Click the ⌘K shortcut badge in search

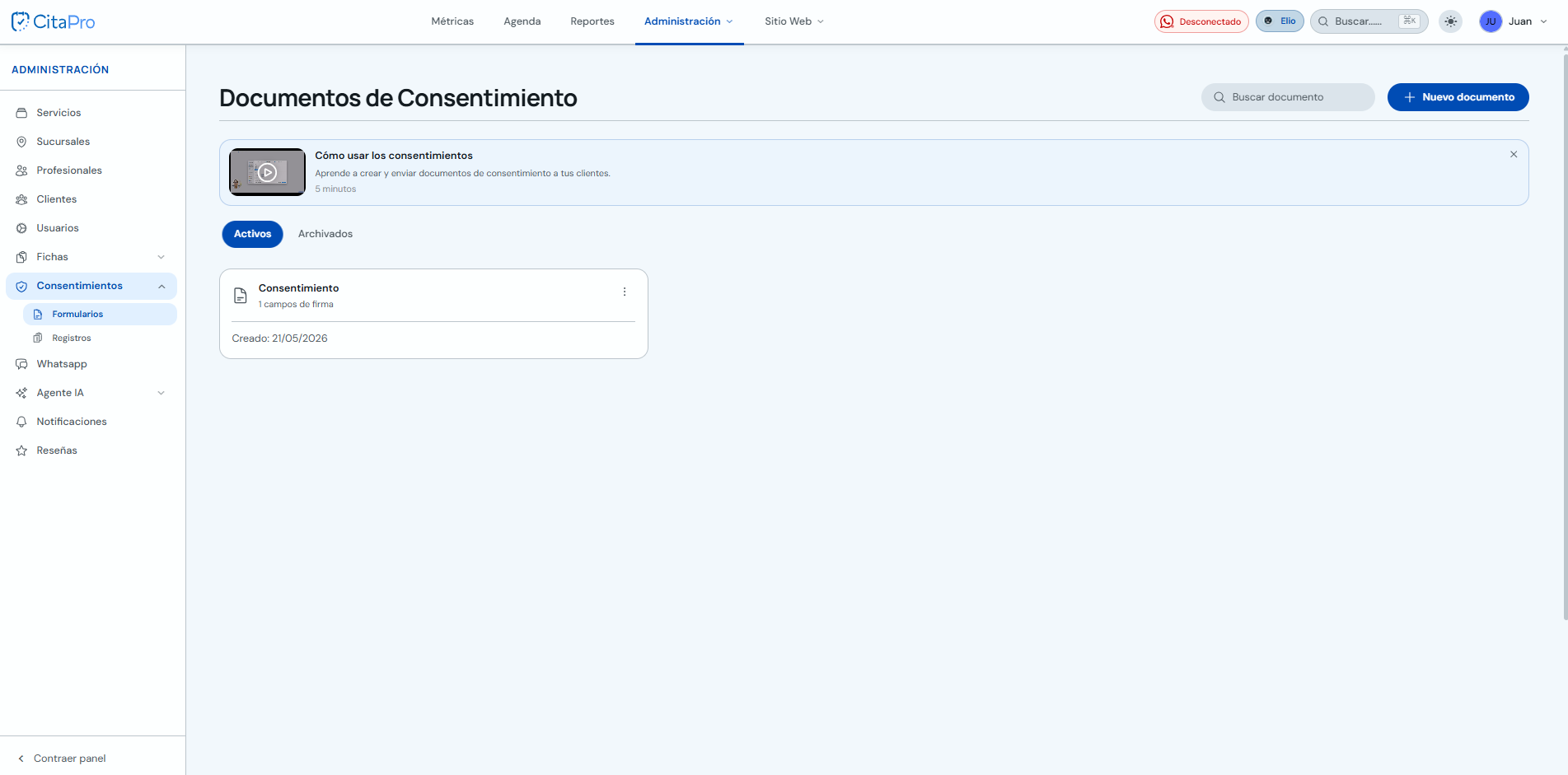1410,21
